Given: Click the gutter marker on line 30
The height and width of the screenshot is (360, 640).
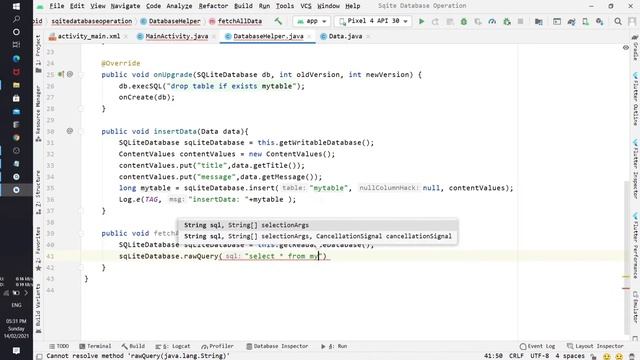Looking at the screenshot, I should 70,131.
